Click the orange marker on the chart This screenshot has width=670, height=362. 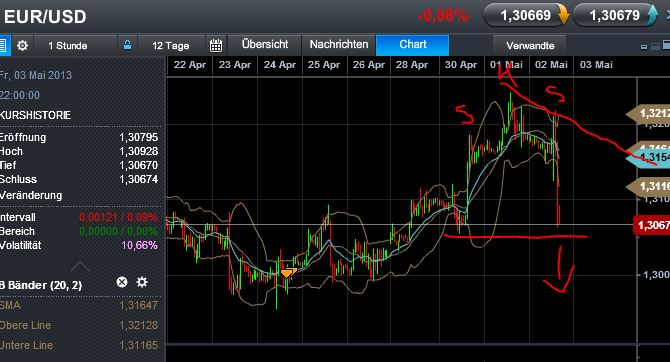pyautogui.click(x=288, y=272)
